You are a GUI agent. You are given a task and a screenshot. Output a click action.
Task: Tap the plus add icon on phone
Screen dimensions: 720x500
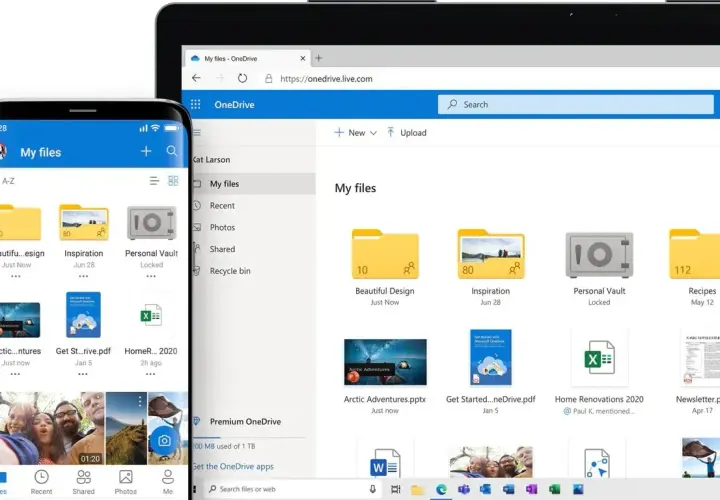click(x=146, y=151)
